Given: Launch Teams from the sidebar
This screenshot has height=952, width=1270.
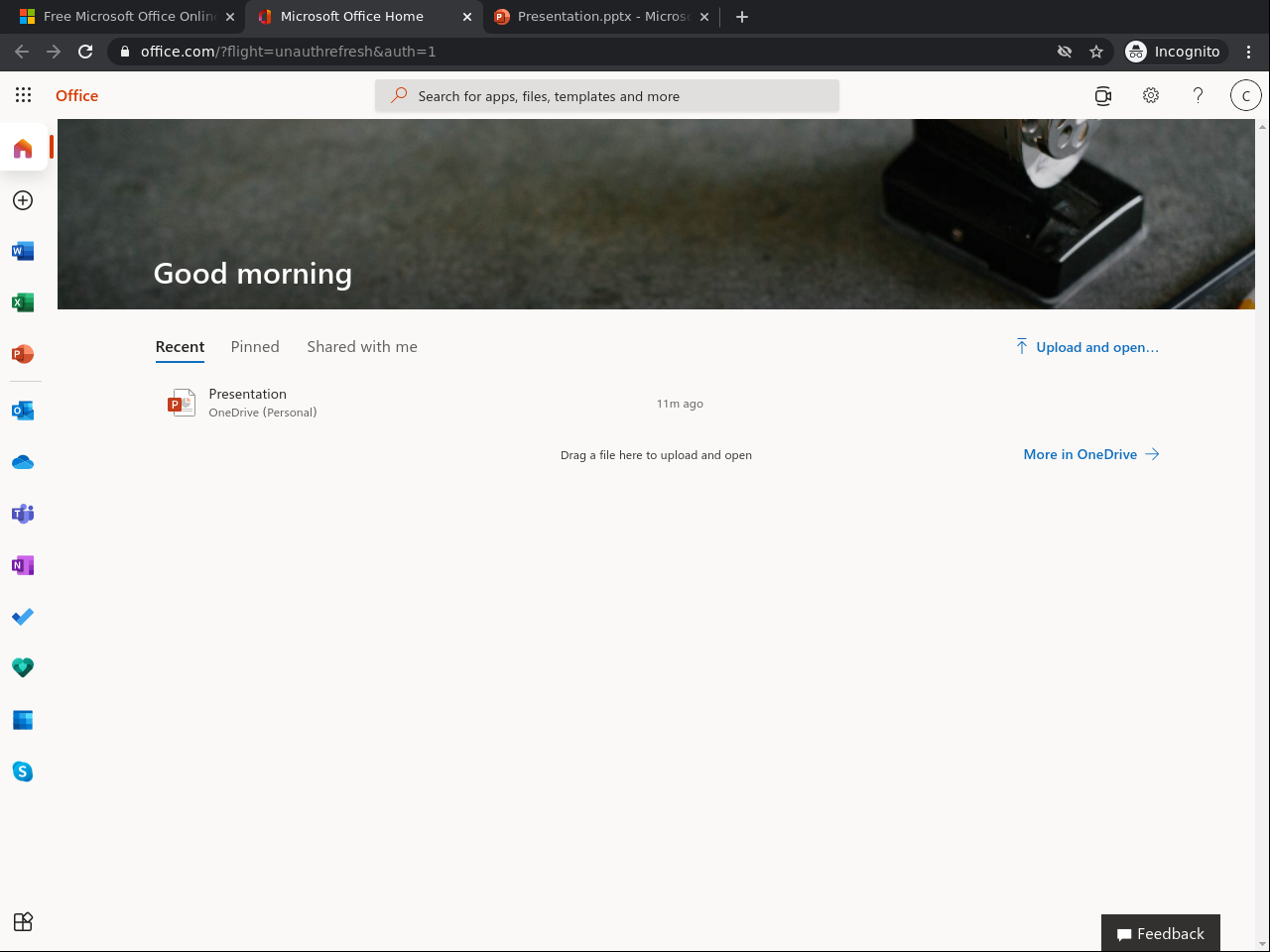Looking at the screenshot, I should tap(23, 514).
